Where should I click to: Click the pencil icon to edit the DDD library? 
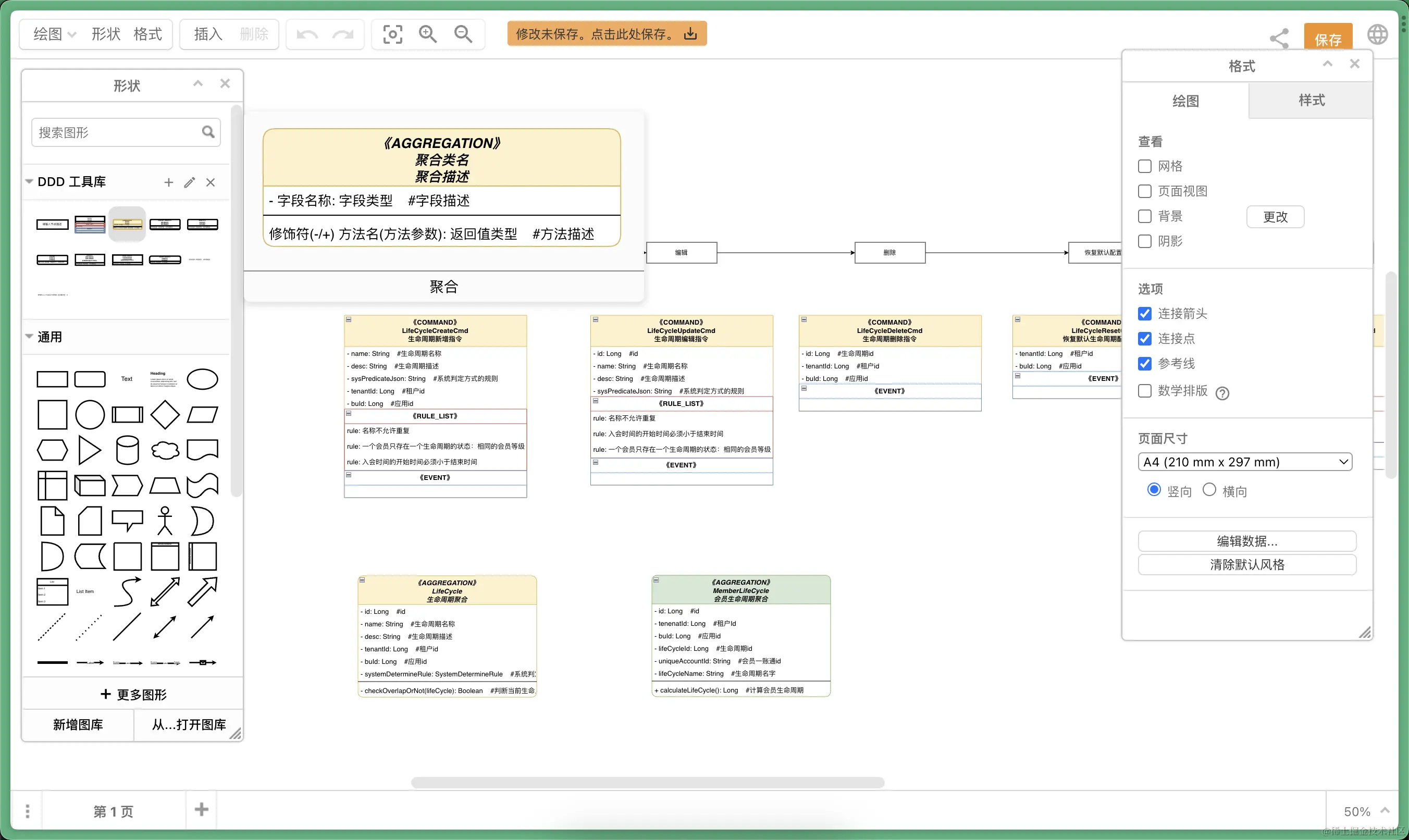(x=190, y=182)
